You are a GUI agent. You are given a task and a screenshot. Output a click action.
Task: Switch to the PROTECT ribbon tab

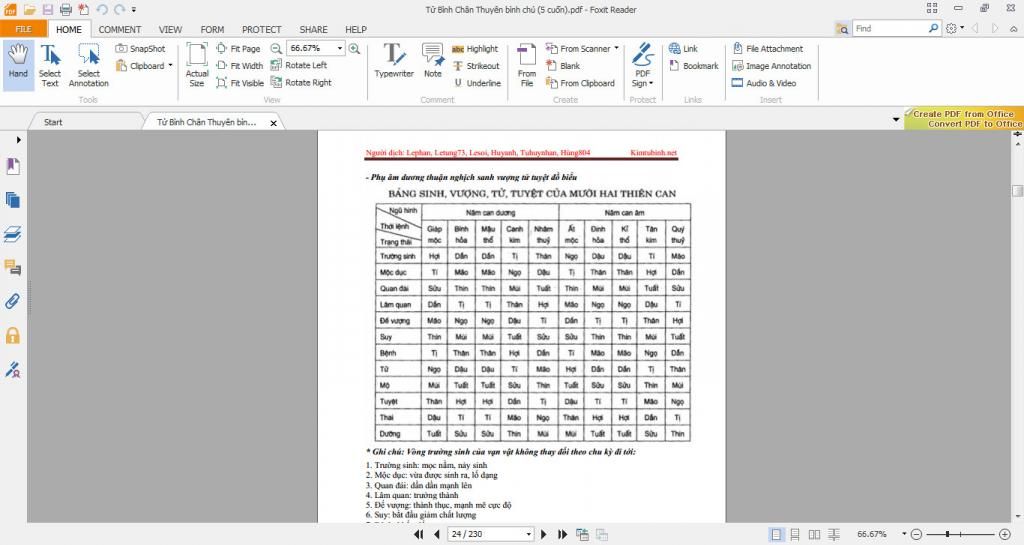(x=261, y=29)
